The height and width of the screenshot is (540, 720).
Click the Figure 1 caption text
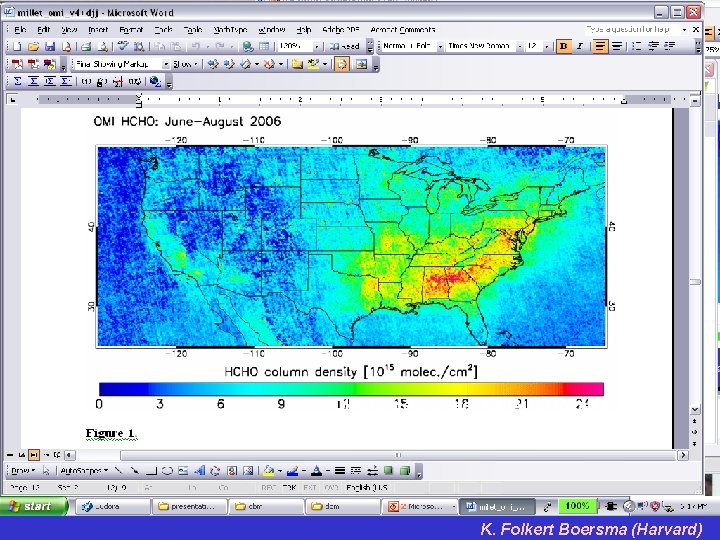pos(111,433)
